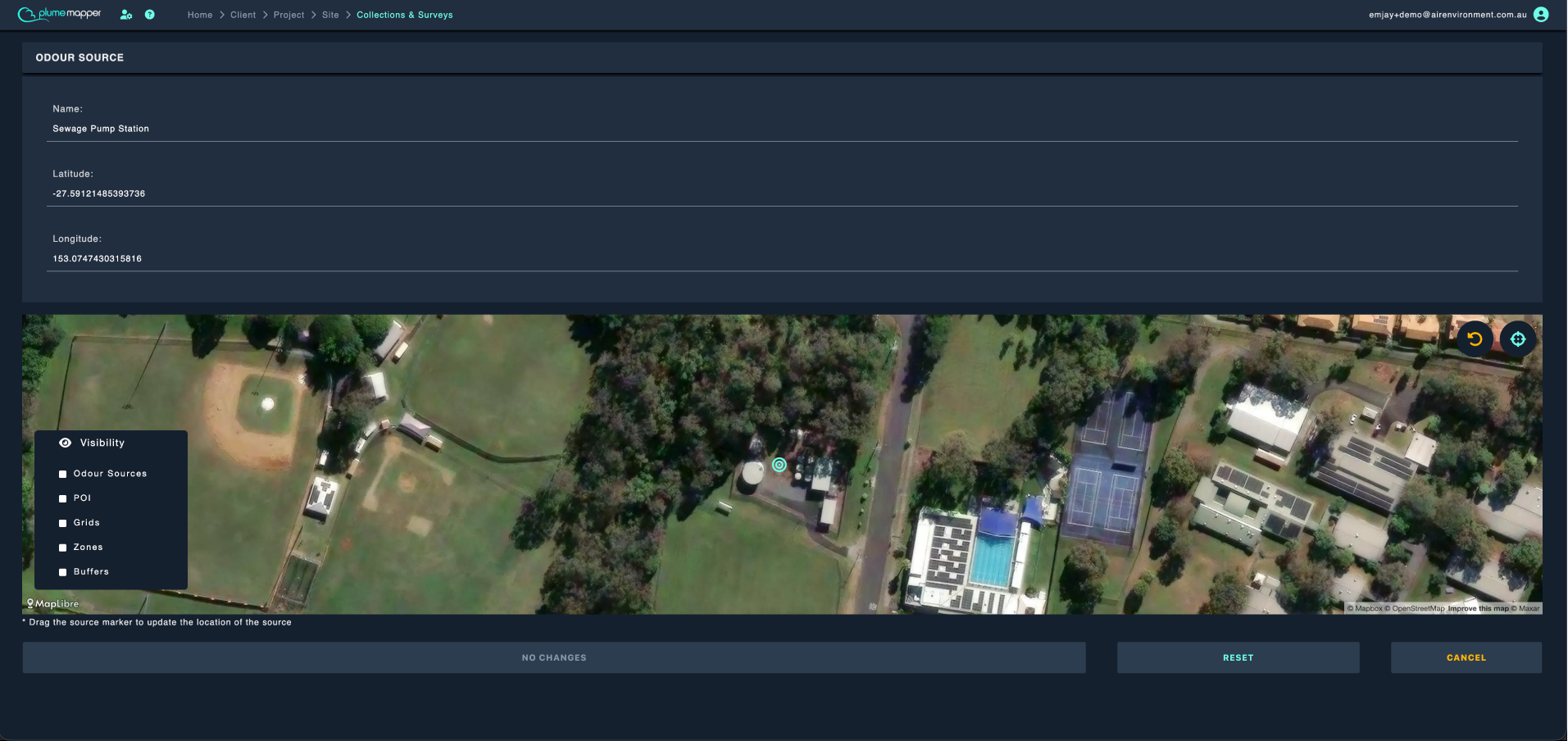Go to Home breadcrumb
Image resolution: width=1568 pixels, height=741 pixels.
[200, 15]
